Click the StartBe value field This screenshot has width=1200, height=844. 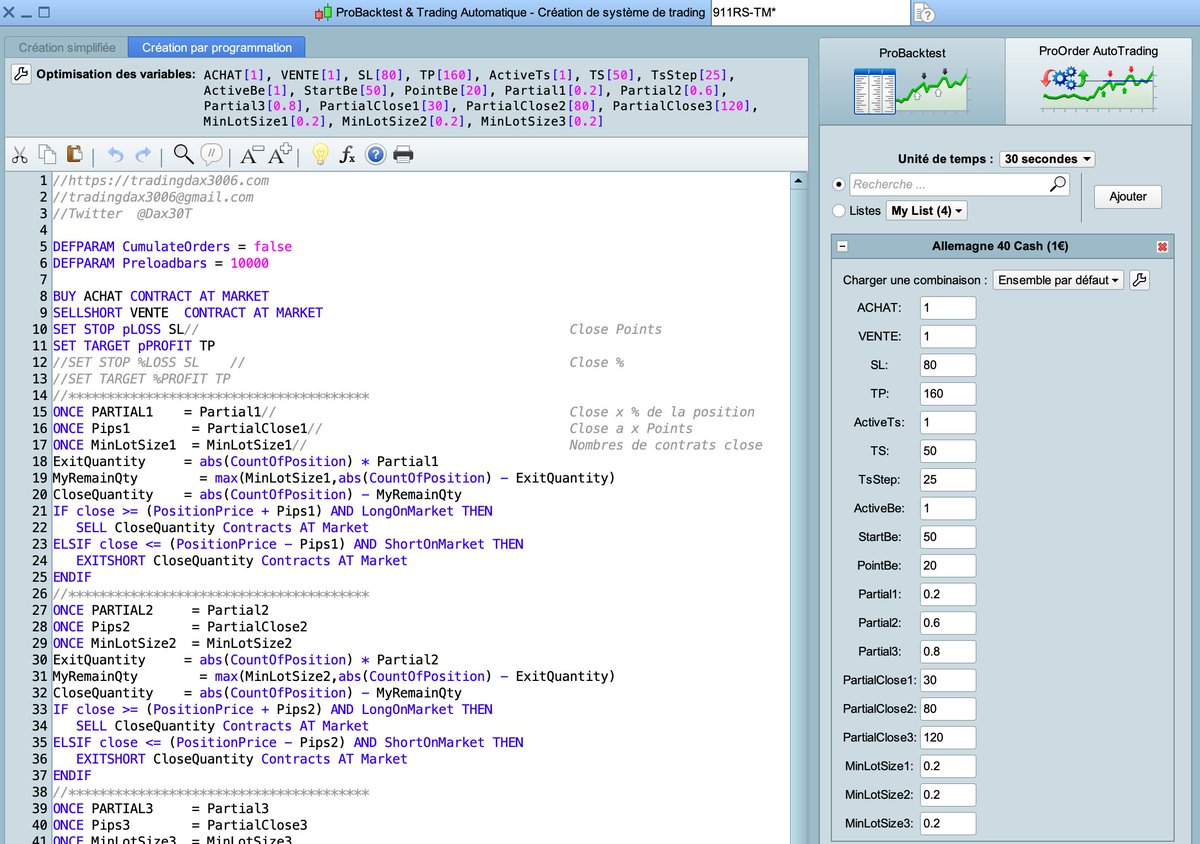[947, 537]
